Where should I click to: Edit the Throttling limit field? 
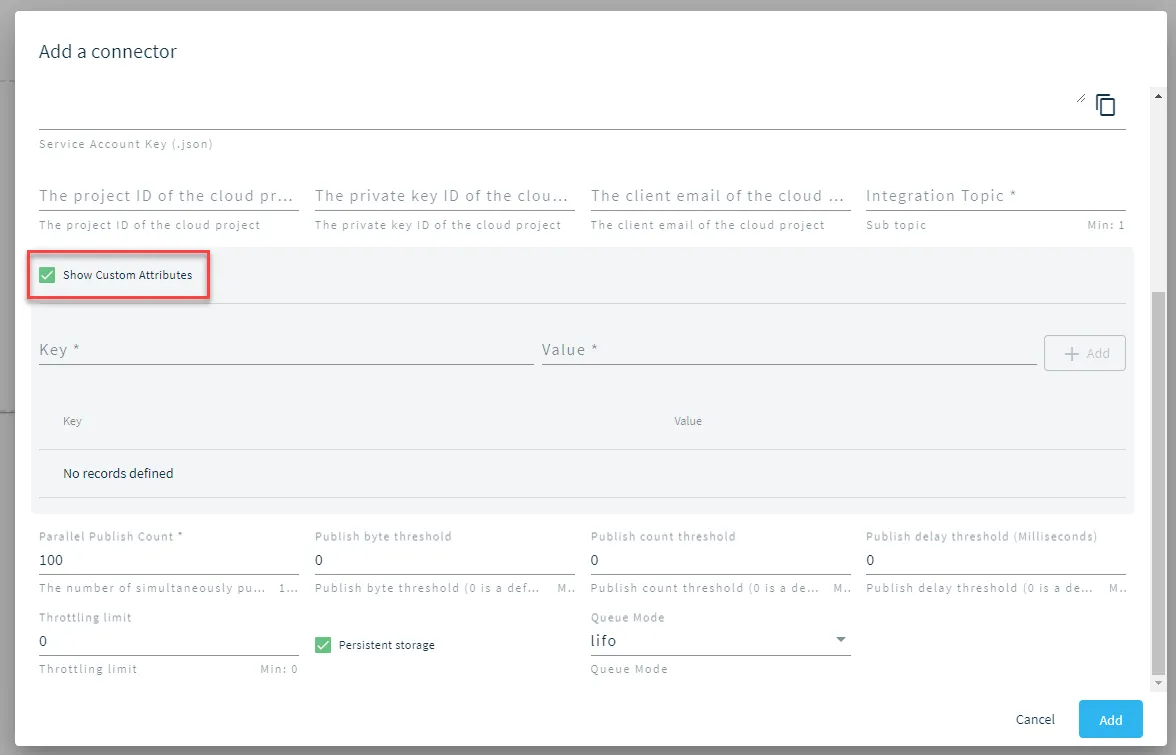click(169, 641)
